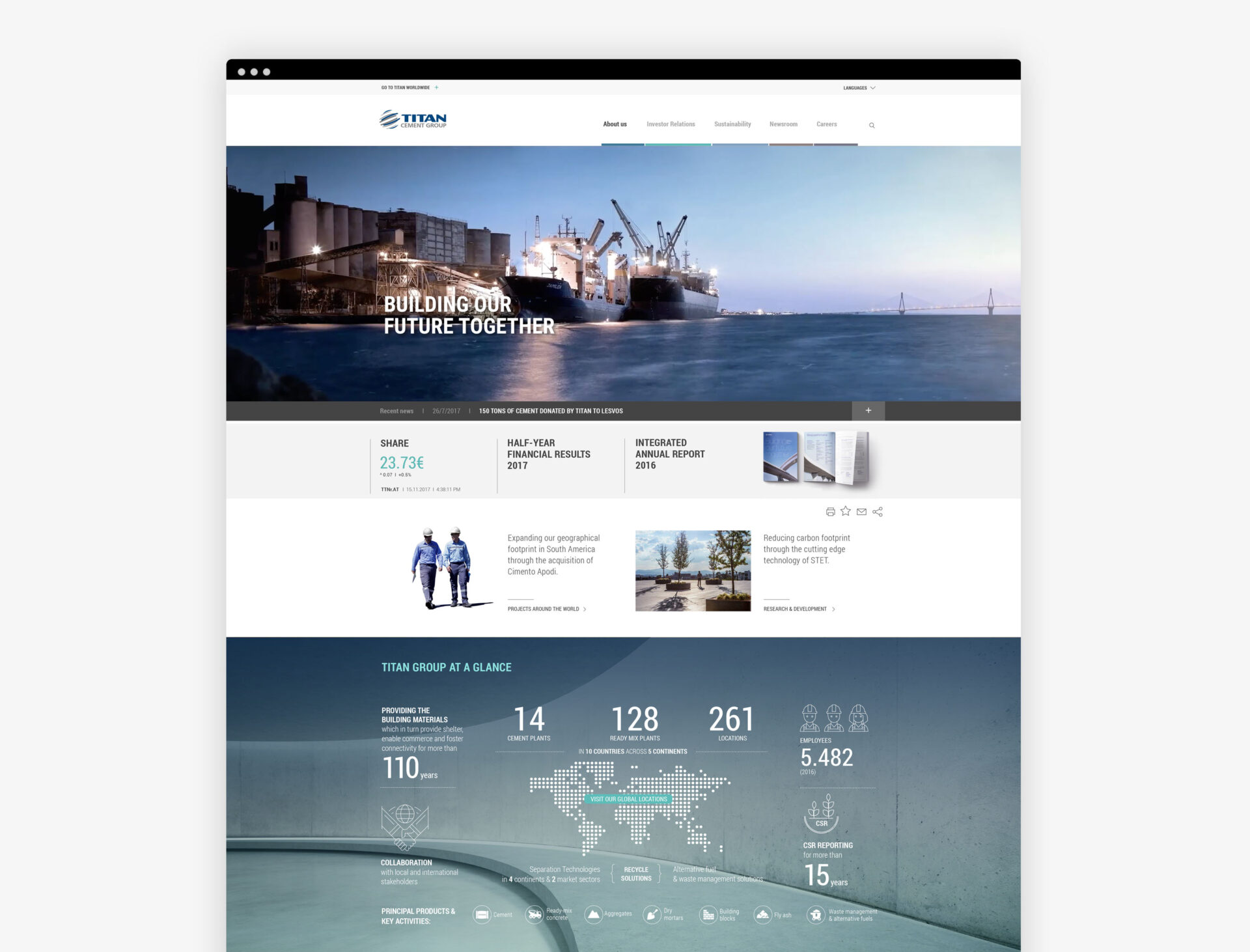Click the print page icon
The height and width of the screenshot is (952, 1250).
(x=830, y=512)
